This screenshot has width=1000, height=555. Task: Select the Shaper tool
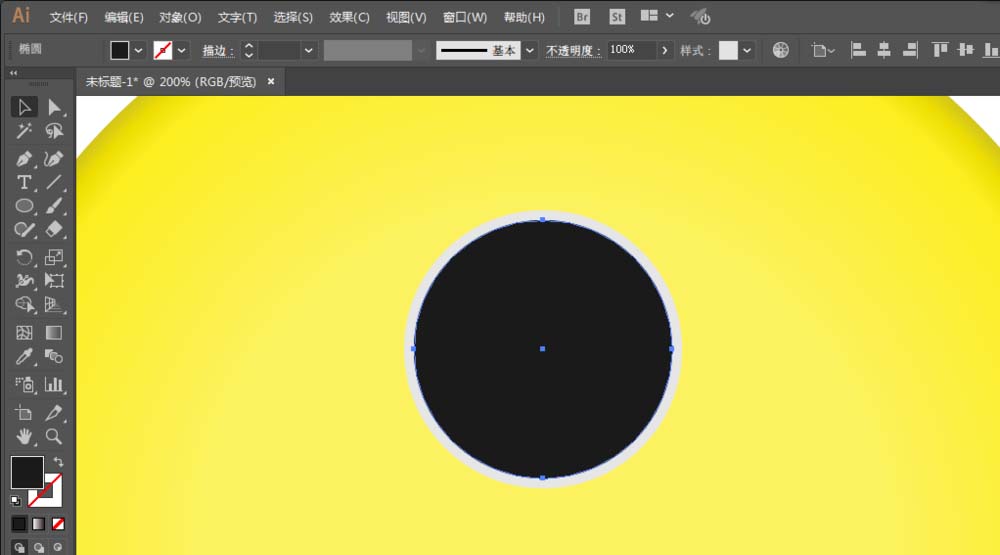coord(24,230)
